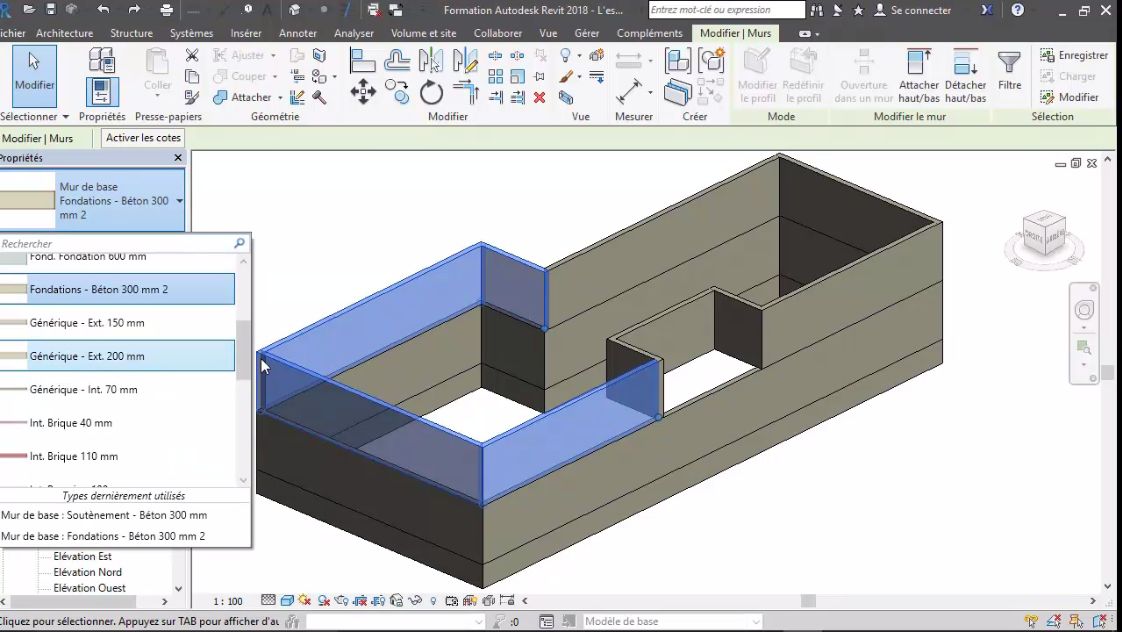Screen dimensions: 1122x632
Task: Toggle the Modifier selection tool
Action: pos(34,74)
